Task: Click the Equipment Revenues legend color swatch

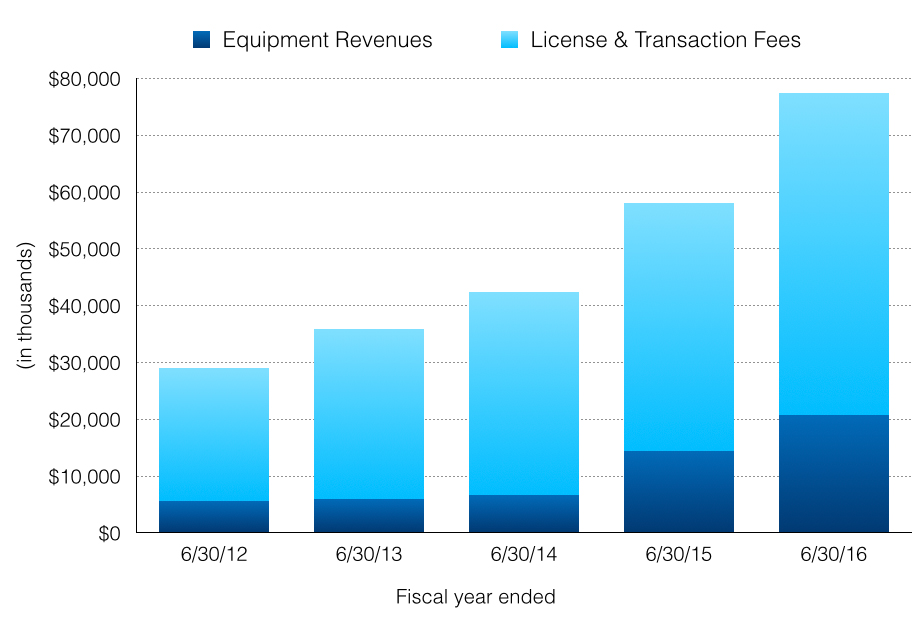Action: coord(201,41)
